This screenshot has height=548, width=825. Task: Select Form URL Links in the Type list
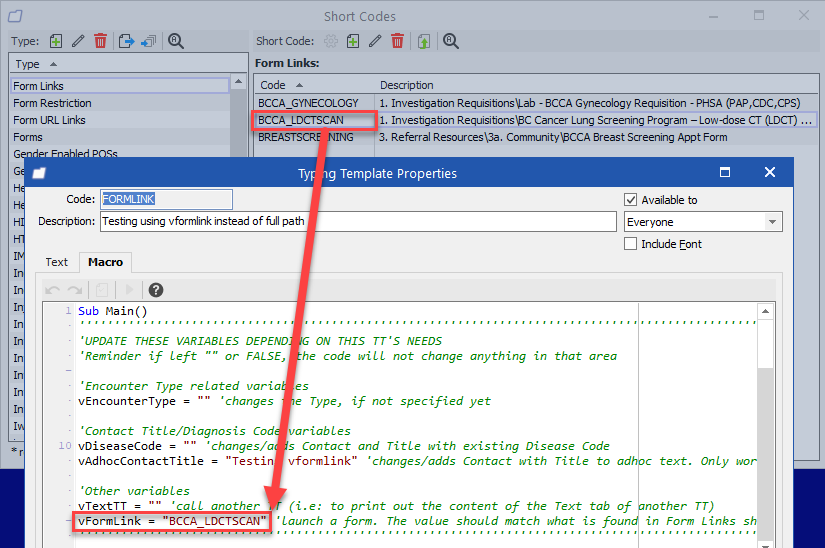[x=120, y=120]
